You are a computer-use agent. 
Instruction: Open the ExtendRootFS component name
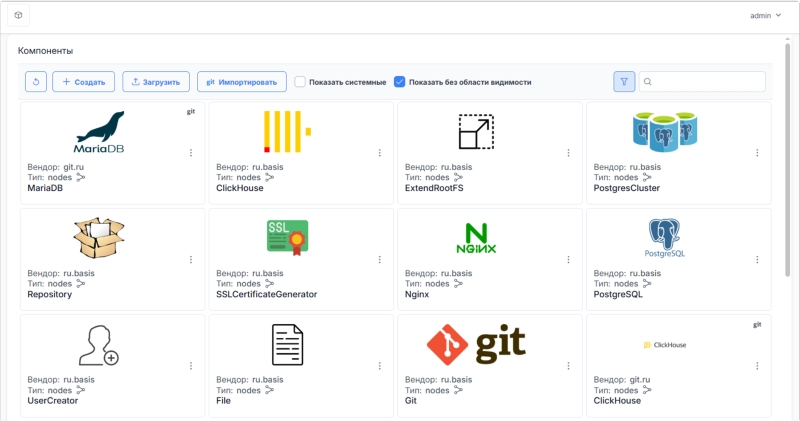[x=434, y=188]
